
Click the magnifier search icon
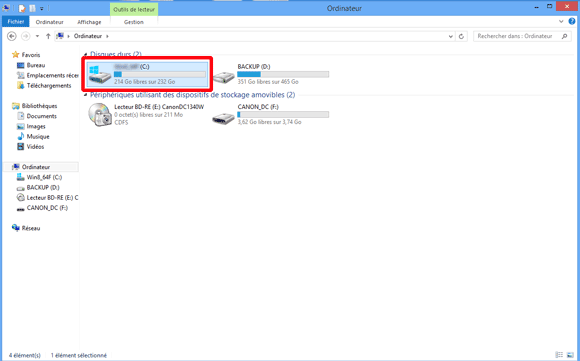[x=564, y=36]
